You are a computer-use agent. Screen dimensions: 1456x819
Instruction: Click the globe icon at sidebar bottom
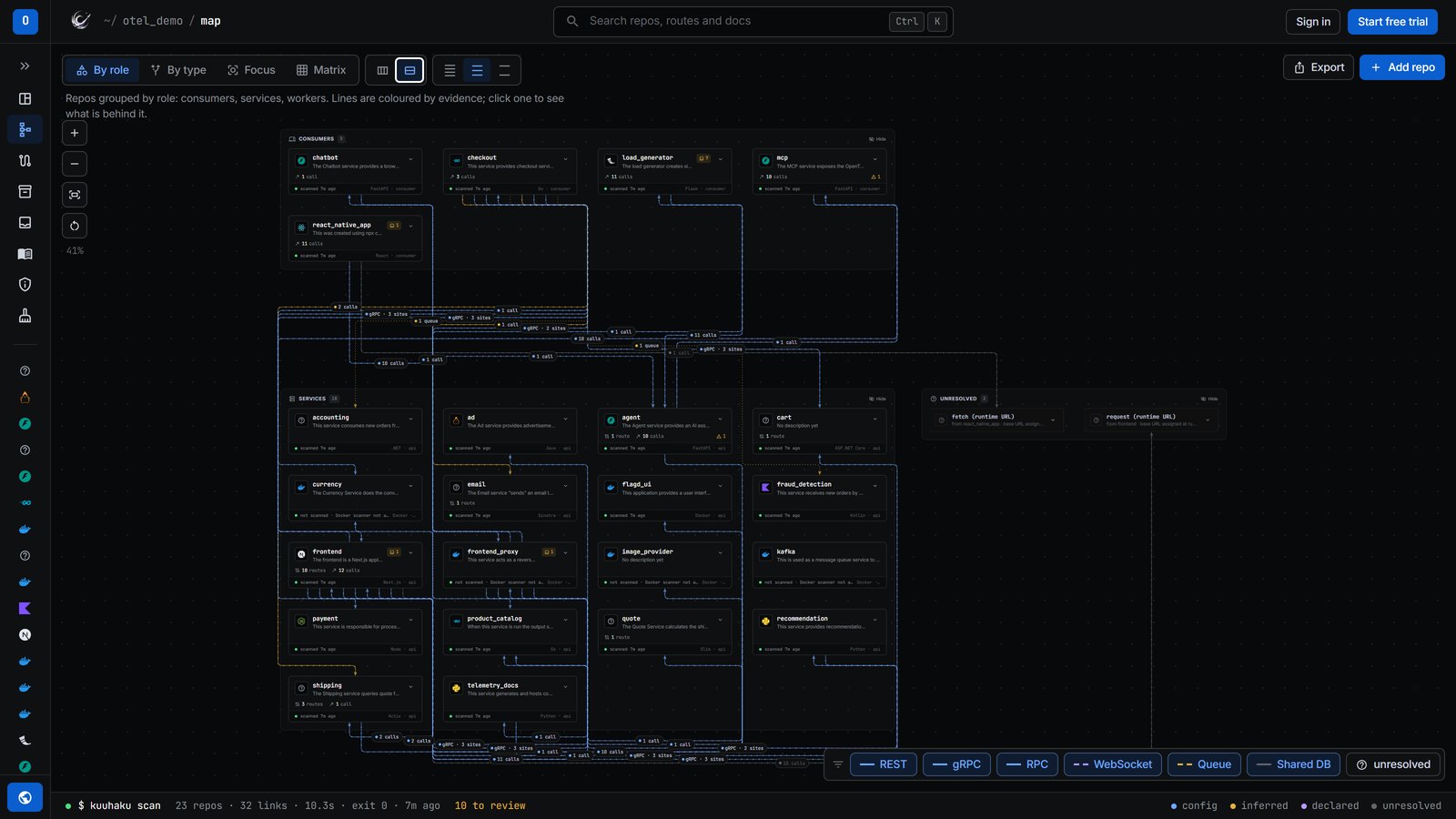(x=25, y=798)
